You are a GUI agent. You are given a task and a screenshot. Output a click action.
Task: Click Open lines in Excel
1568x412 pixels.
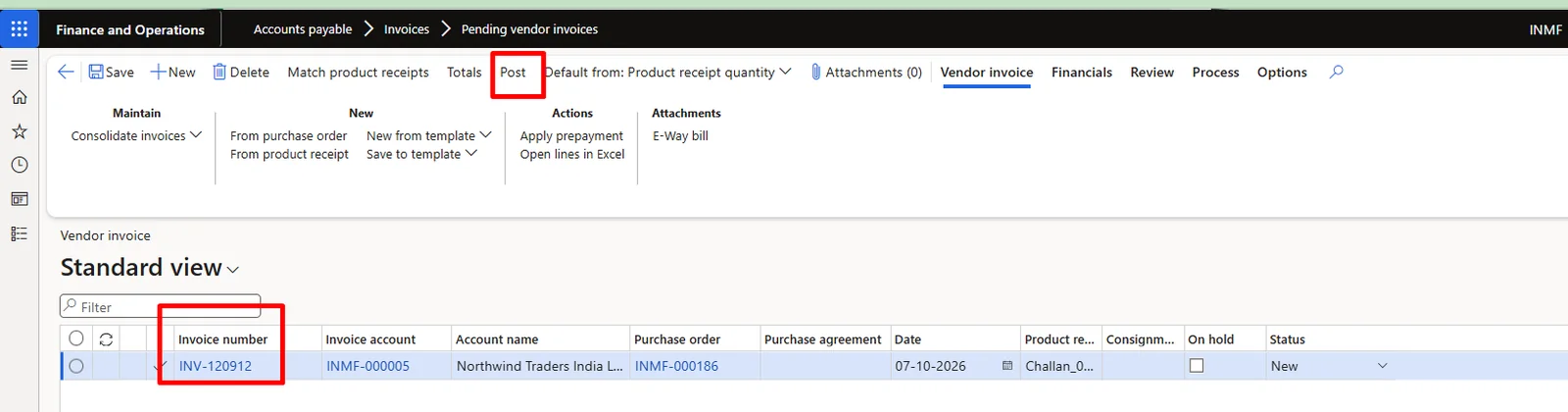(x=572, y=154)
